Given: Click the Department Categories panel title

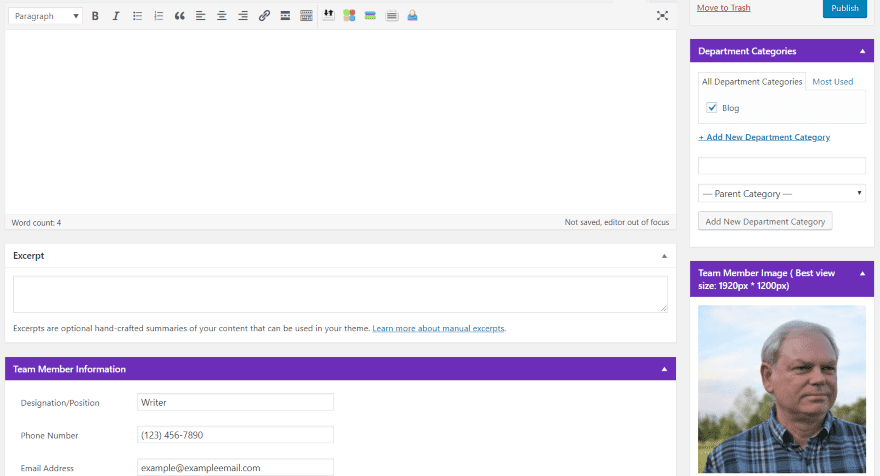Looking at the screenshot, I should [x=747, y=51].
